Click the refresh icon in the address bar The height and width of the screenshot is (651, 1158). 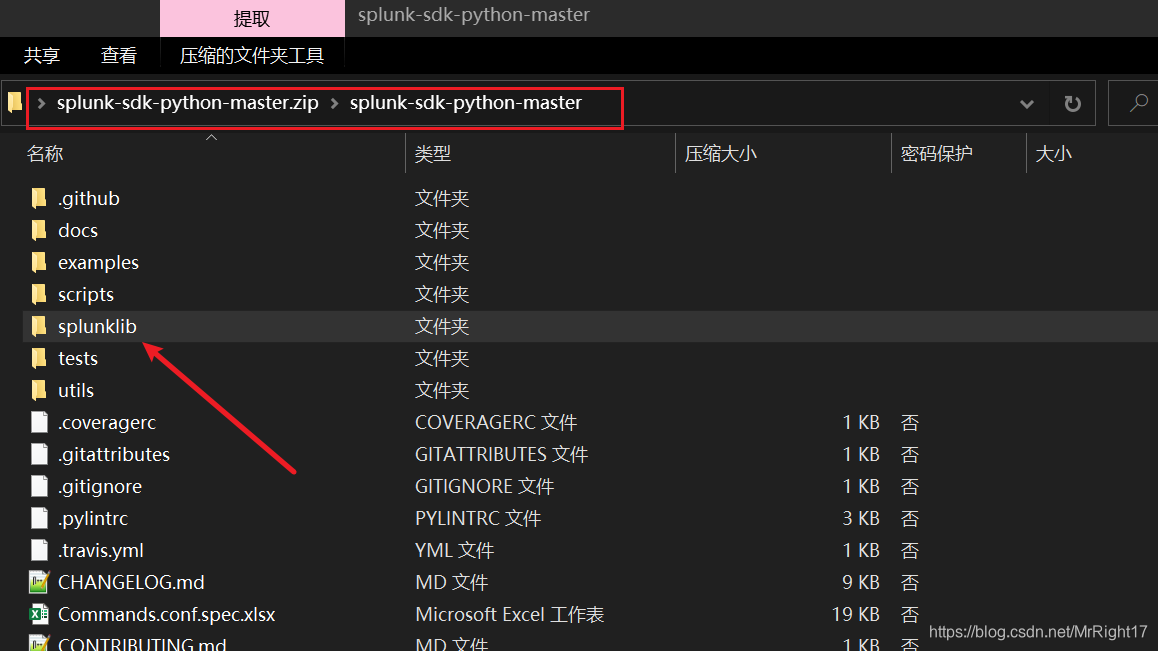click(x=1072, y=102)
